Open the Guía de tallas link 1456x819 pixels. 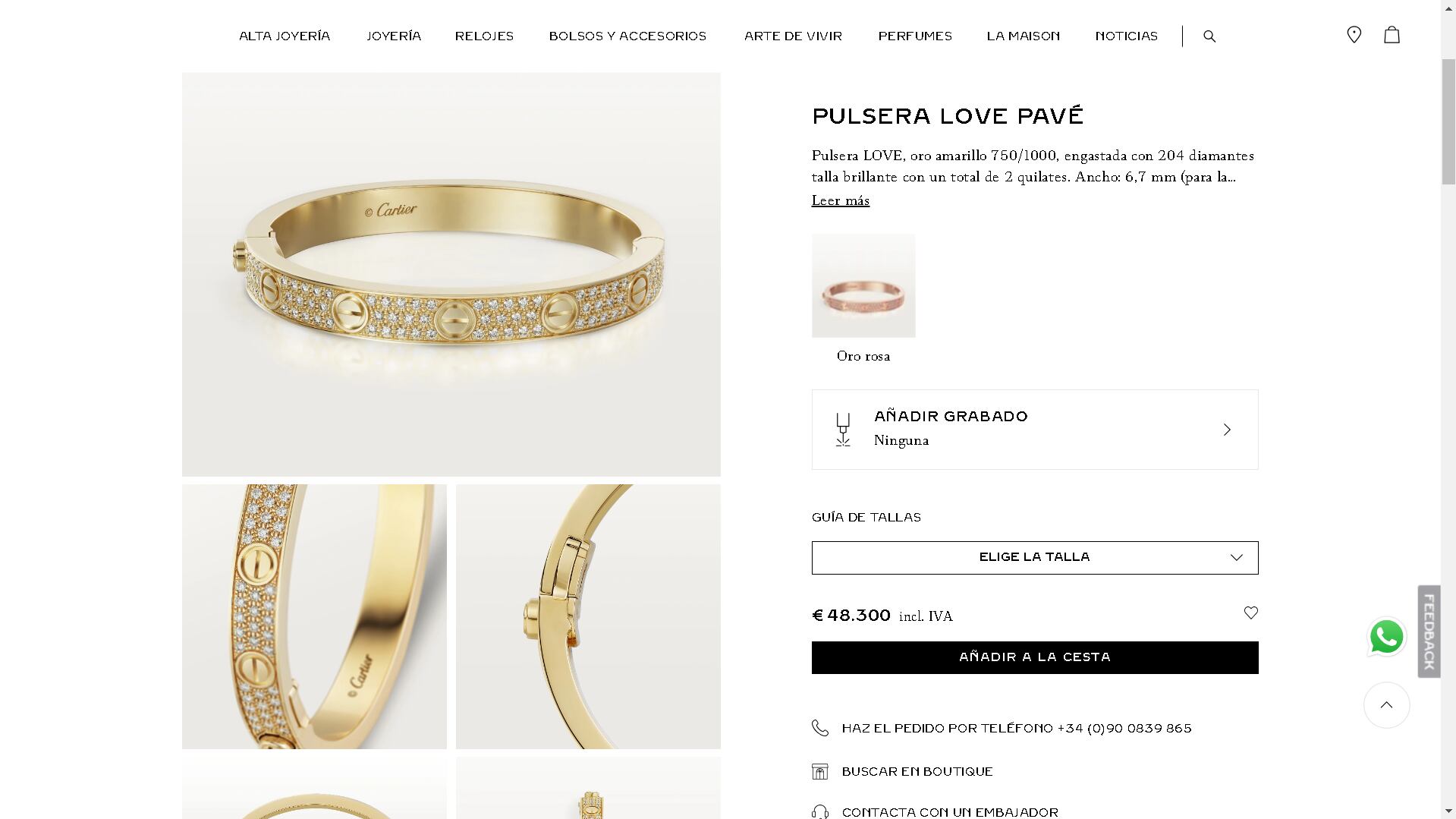tap(866, 518)
